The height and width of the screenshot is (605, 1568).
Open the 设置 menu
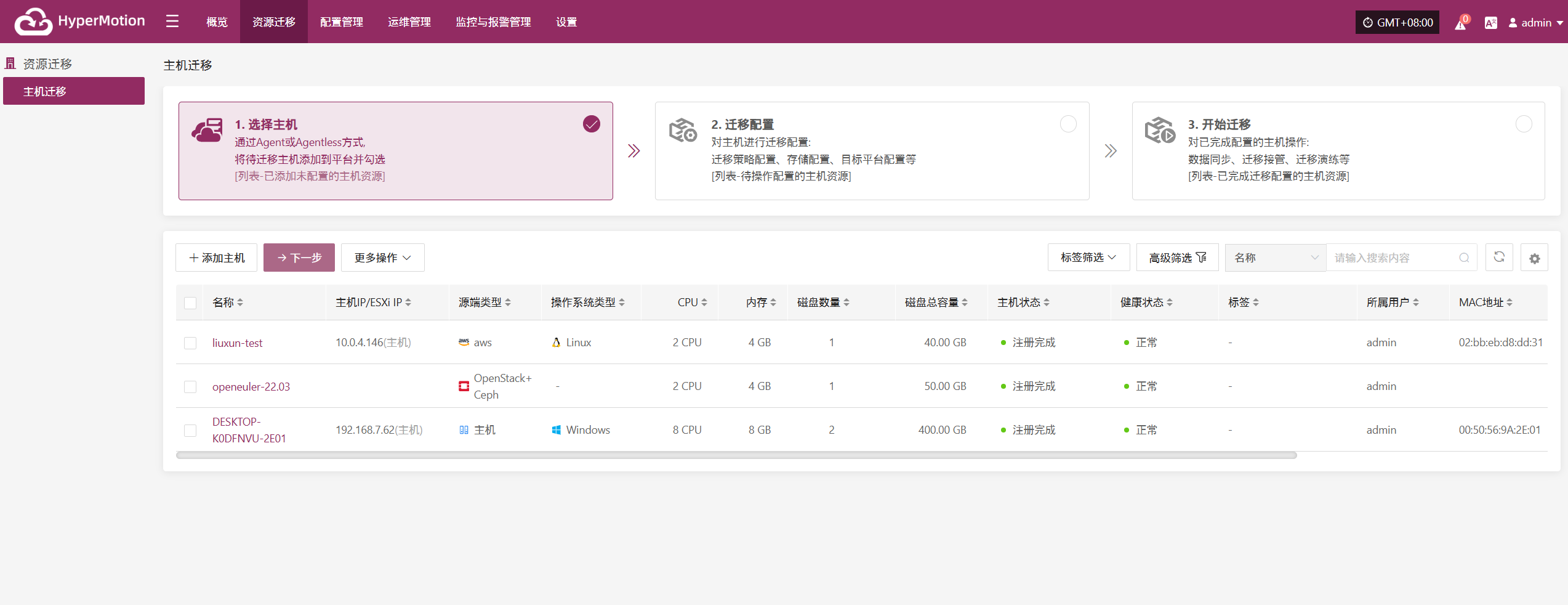(x=566, y=22)
